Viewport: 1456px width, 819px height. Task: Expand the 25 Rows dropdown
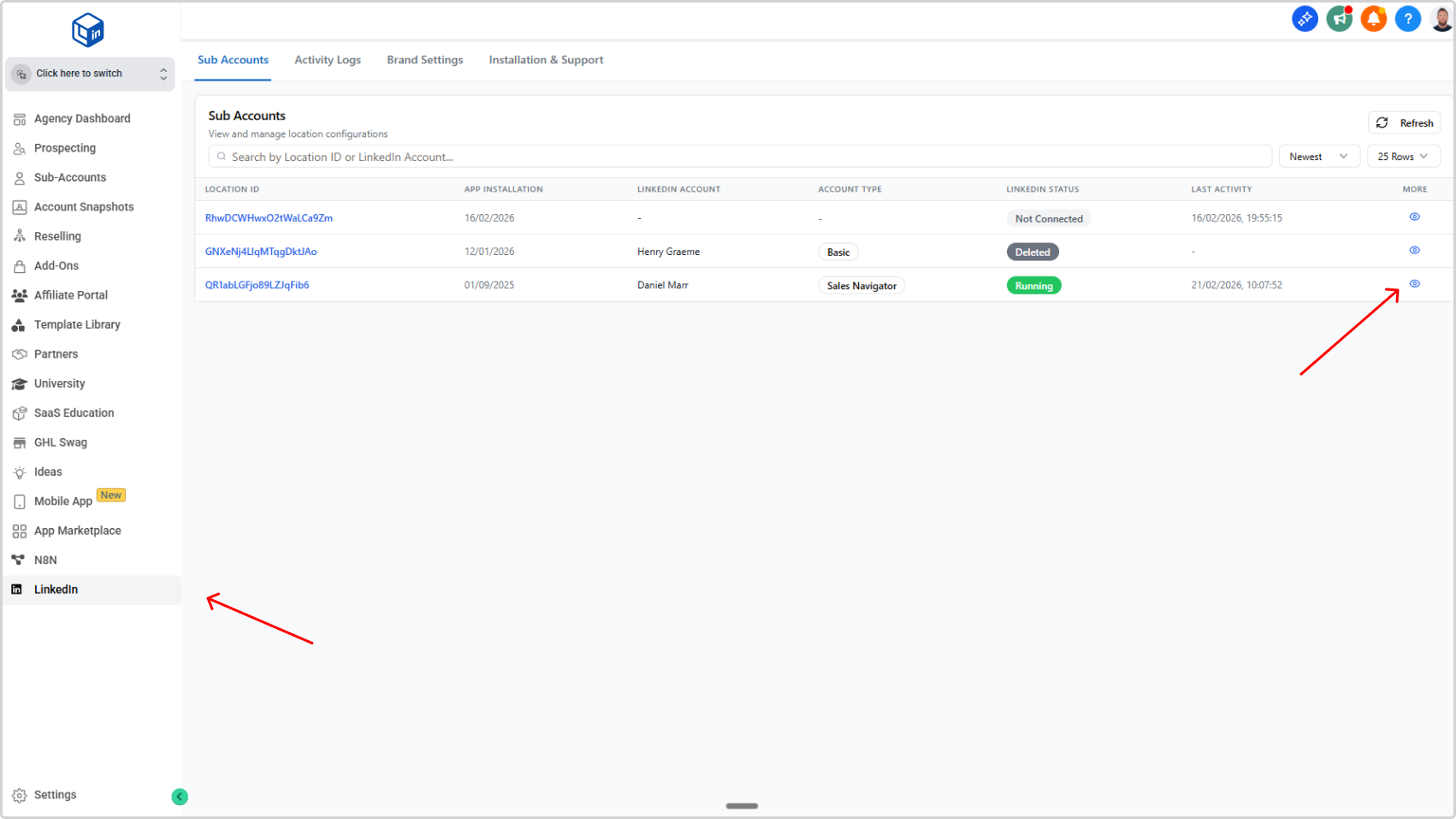1403,157
